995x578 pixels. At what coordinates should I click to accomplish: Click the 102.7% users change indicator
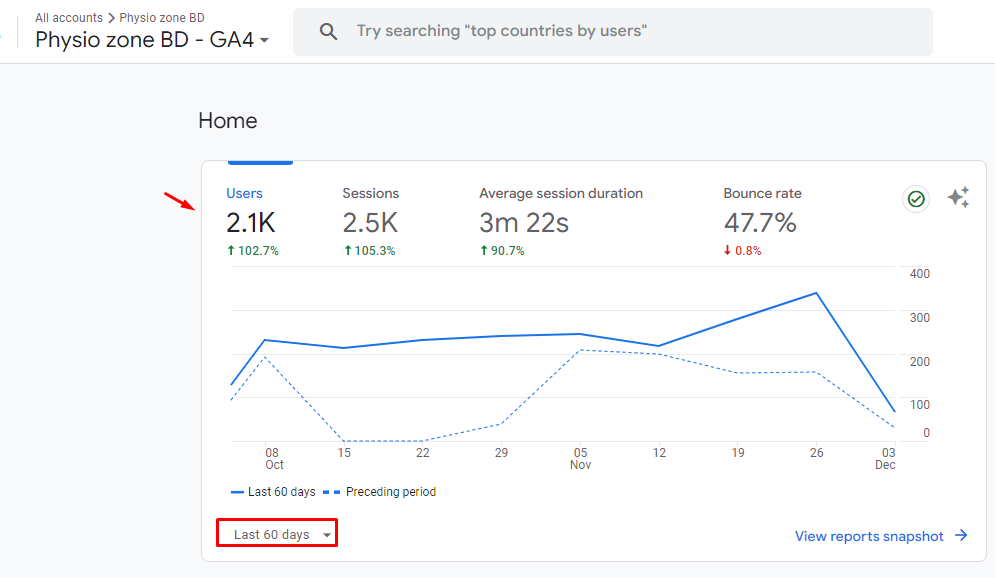click(x=253, y=251)
